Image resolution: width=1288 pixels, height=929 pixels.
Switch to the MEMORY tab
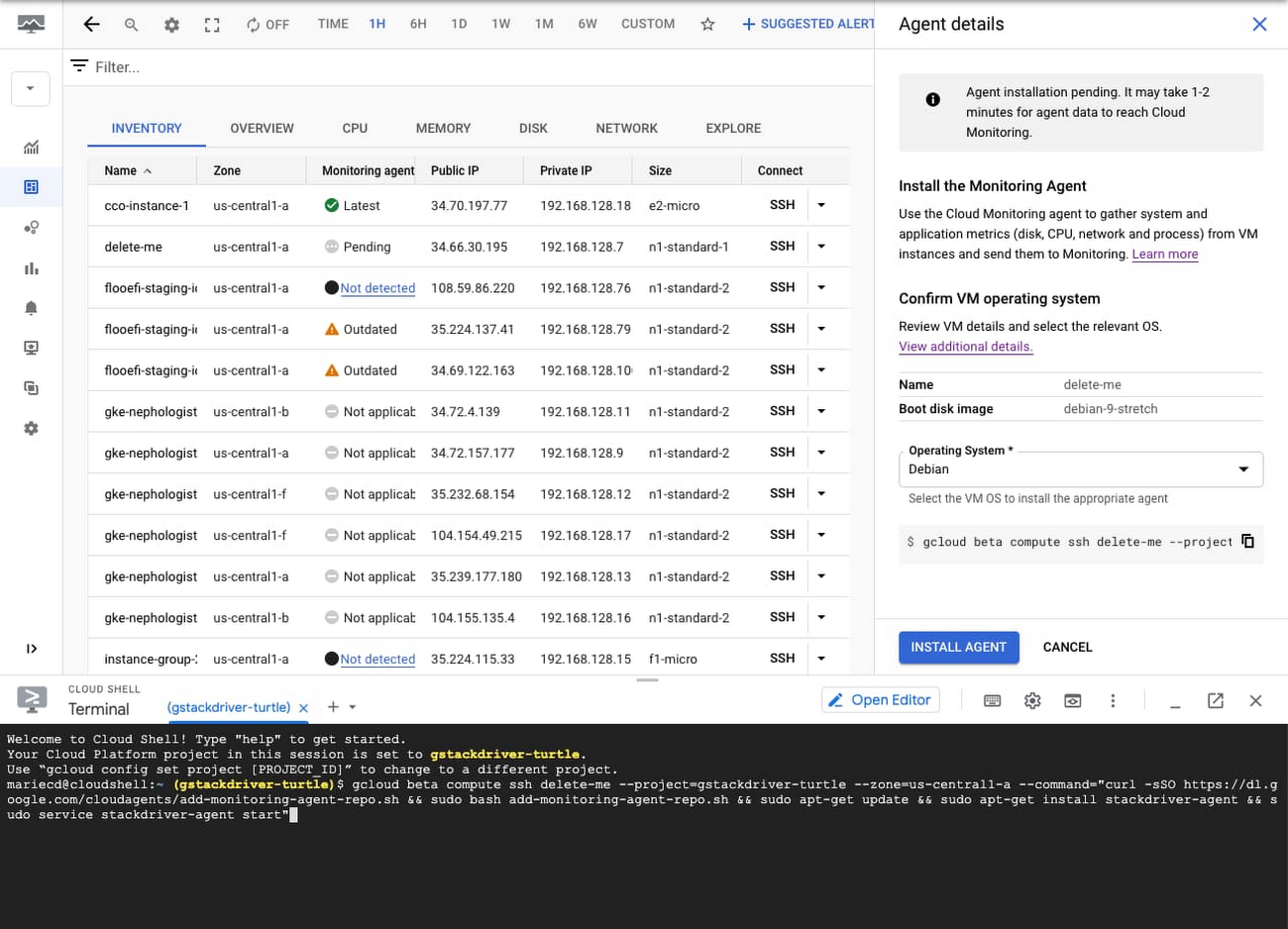[x=443, y=128]
